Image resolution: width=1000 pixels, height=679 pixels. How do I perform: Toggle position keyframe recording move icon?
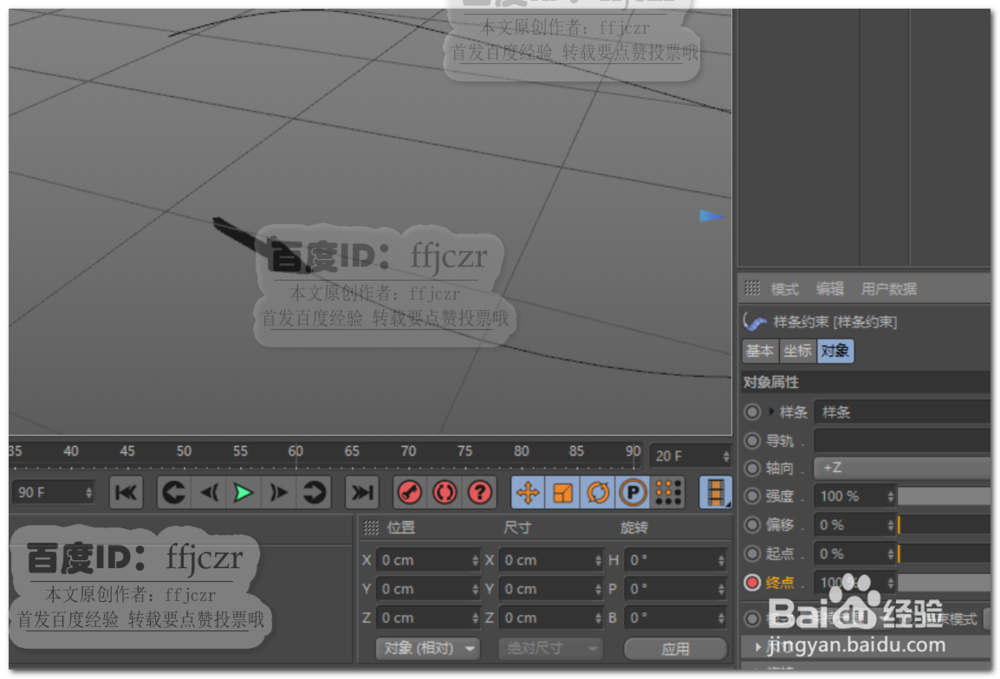coord(528,492)
